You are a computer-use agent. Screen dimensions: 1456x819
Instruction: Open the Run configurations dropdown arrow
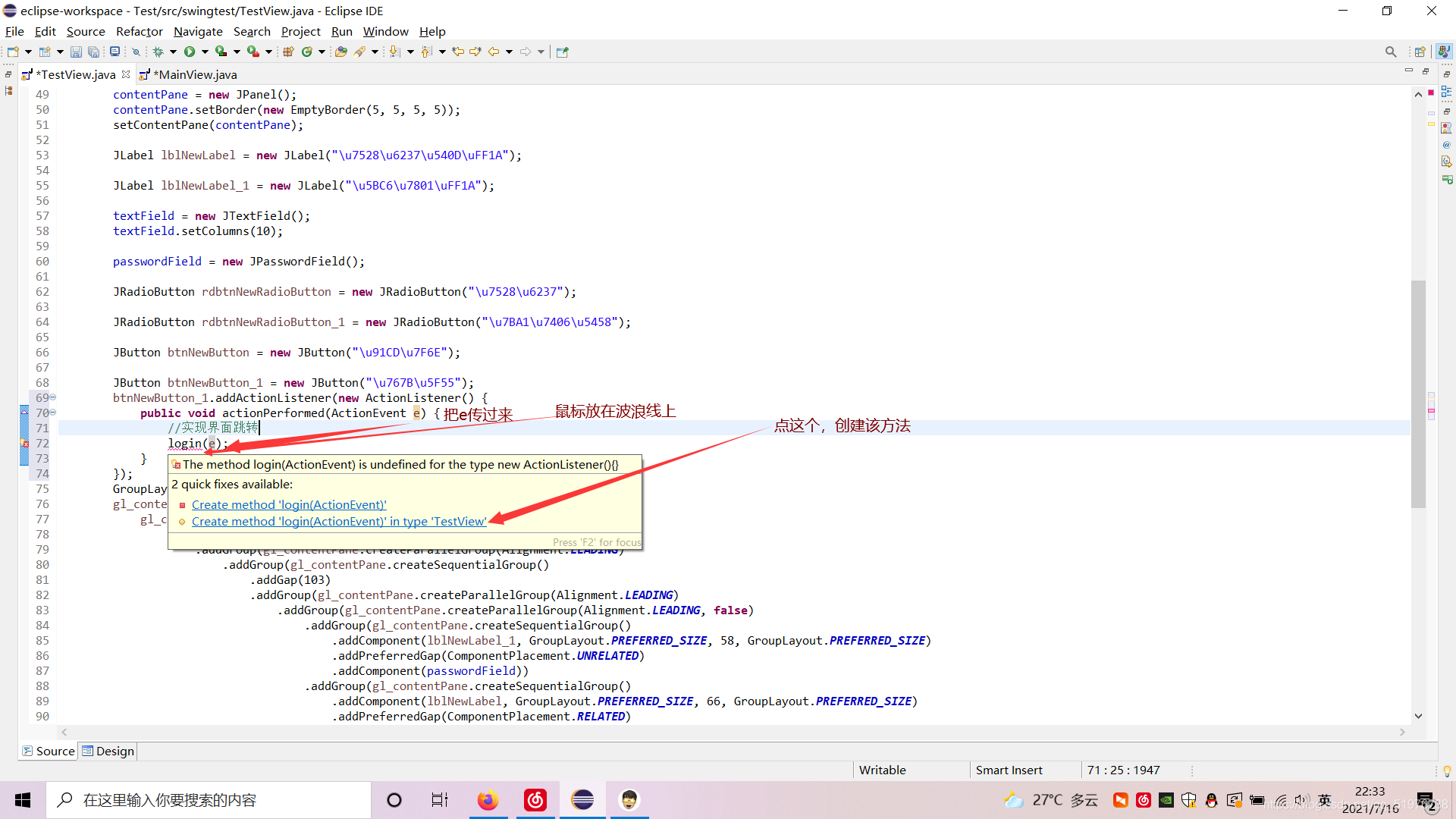(x=203, y=51)
